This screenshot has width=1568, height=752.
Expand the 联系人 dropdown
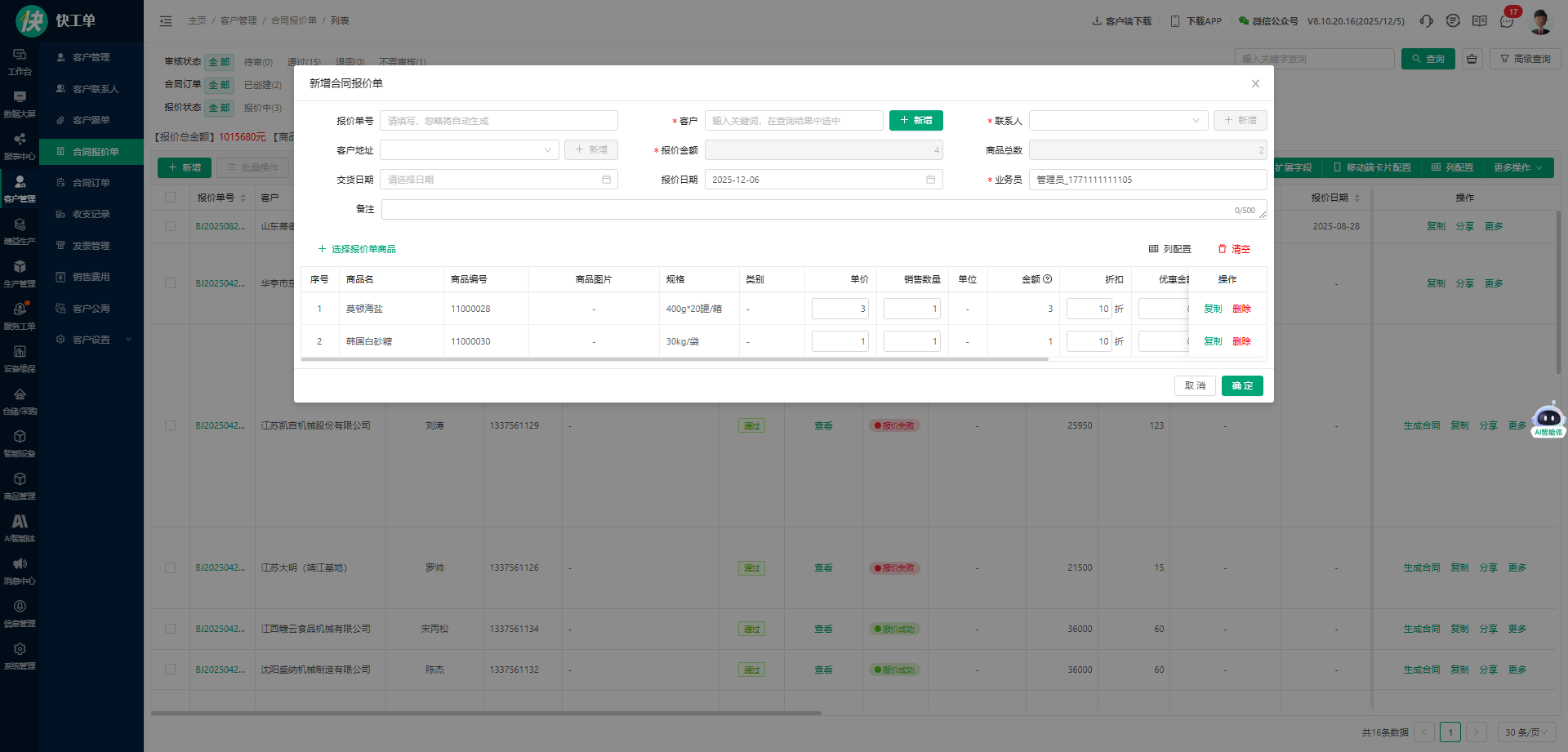pyautogui.click(x=1117, y=121)
